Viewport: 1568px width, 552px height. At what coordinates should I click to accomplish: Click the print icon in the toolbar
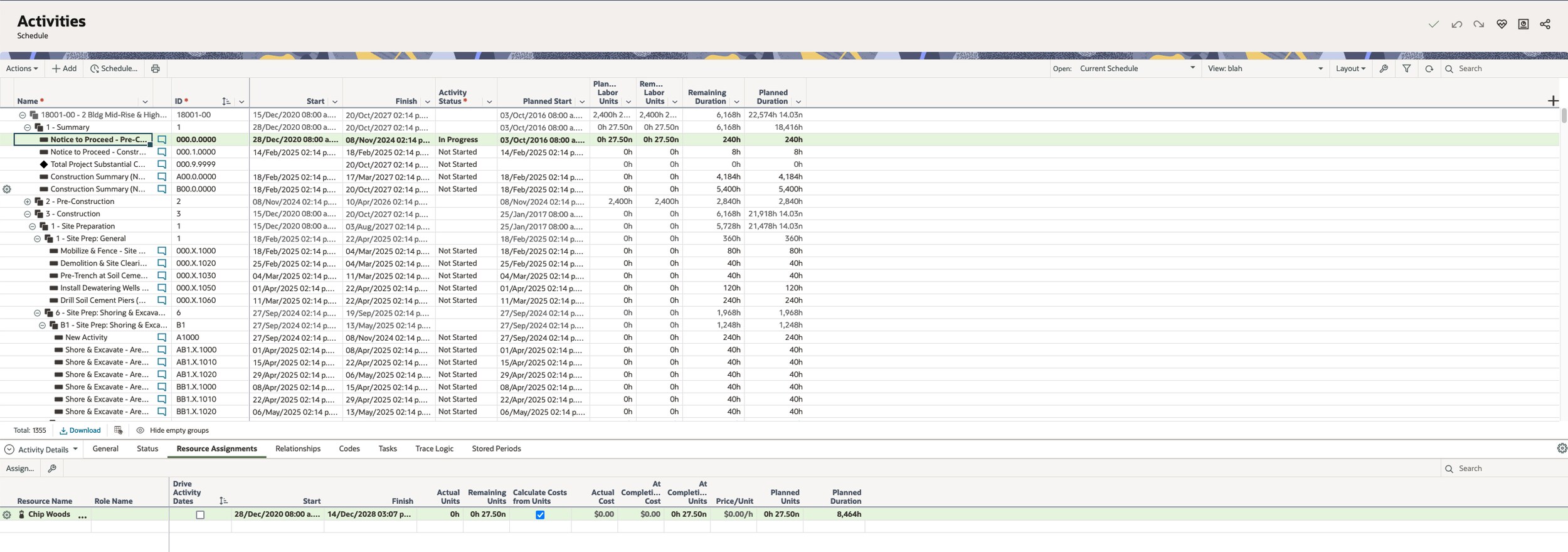click(x=155, y=68)
